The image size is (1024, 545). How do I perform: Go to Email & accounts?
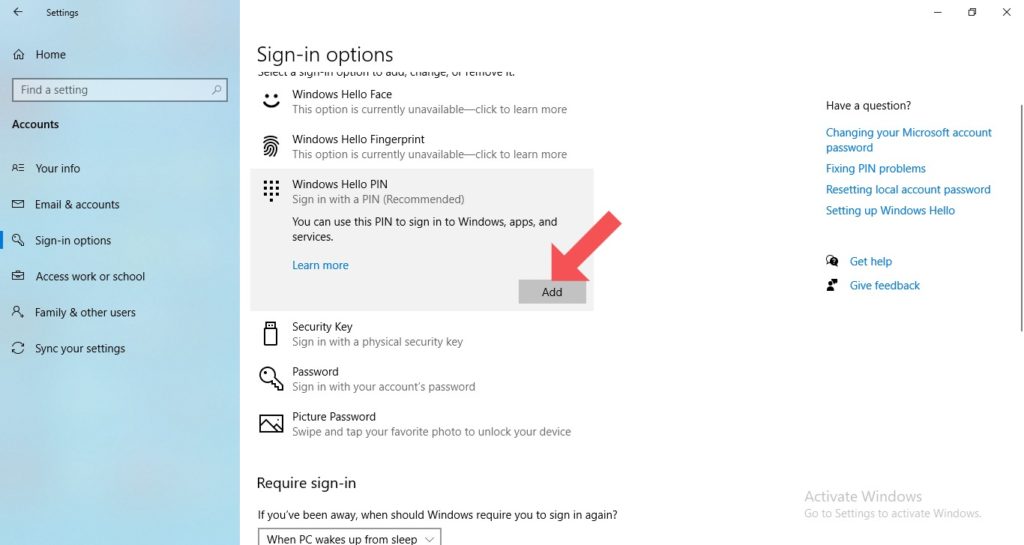(77, 204)
